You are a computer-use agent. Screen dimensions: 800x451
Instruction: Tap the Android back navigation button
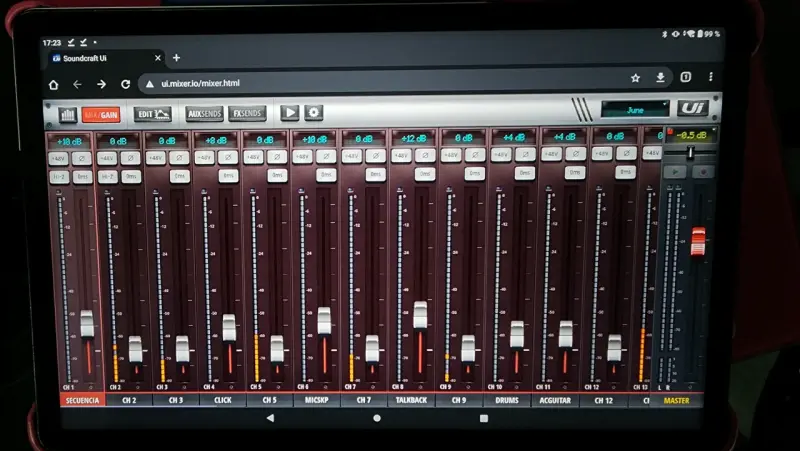[x=270, y=418]
